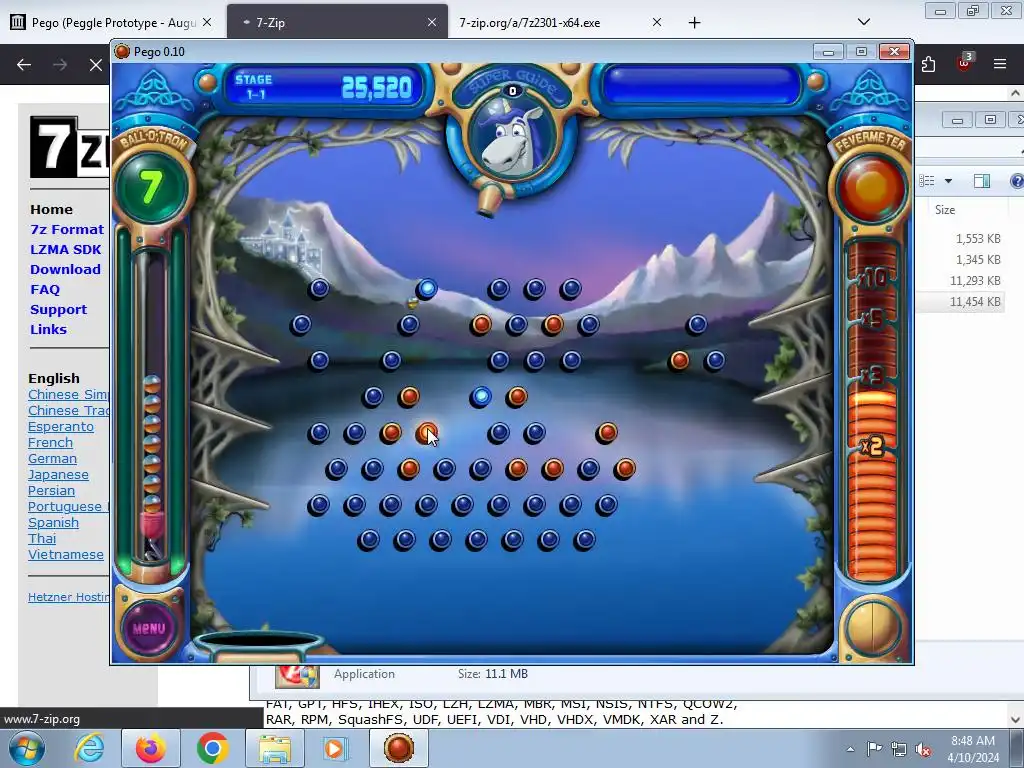Switch to the 7-Zip browser tab
This screenshot has height=768, width=1024.
coord(337,23)
